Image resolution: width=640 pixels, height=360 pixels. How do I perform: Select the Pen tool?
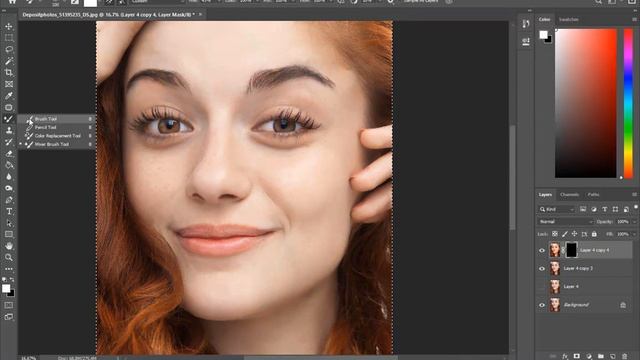click(x=9, y=200)
